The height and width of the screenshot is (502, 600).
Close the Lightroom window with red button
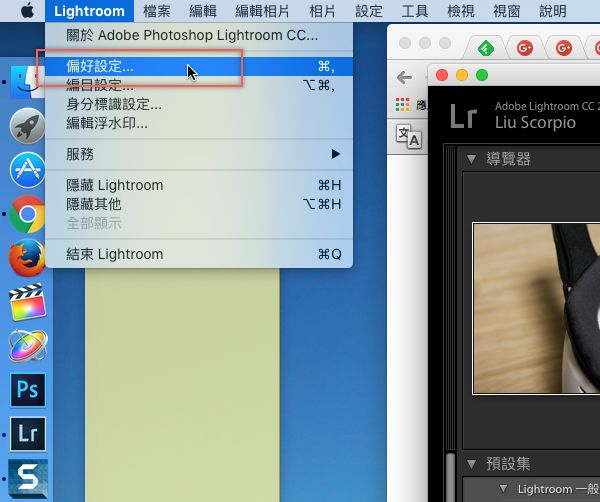[442, 75]
